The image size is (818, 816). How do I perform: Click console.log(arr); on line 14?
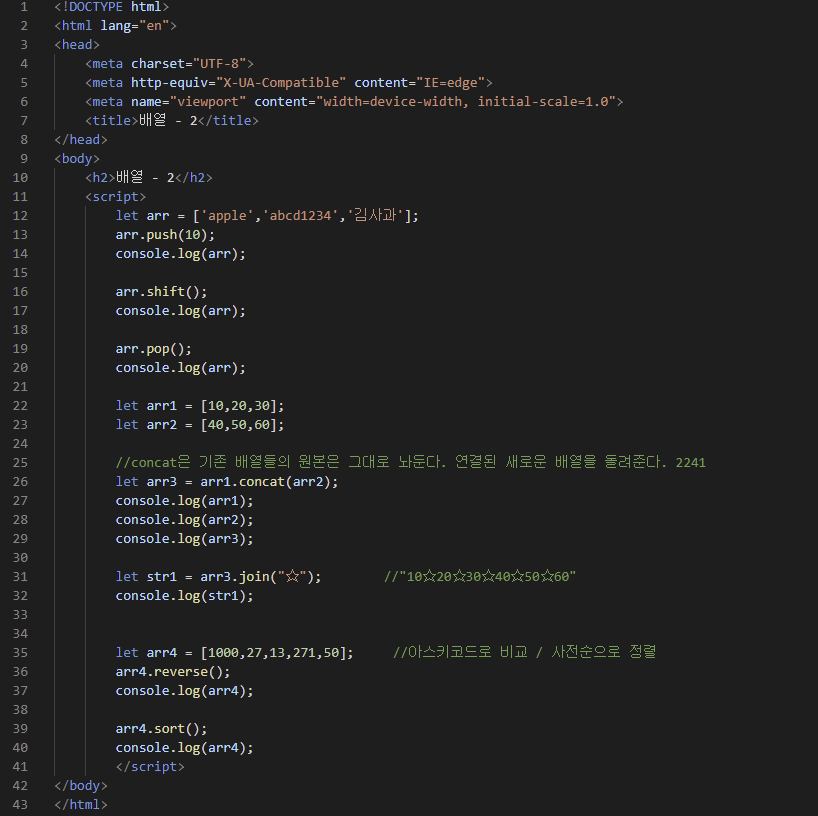click(181, 254)
